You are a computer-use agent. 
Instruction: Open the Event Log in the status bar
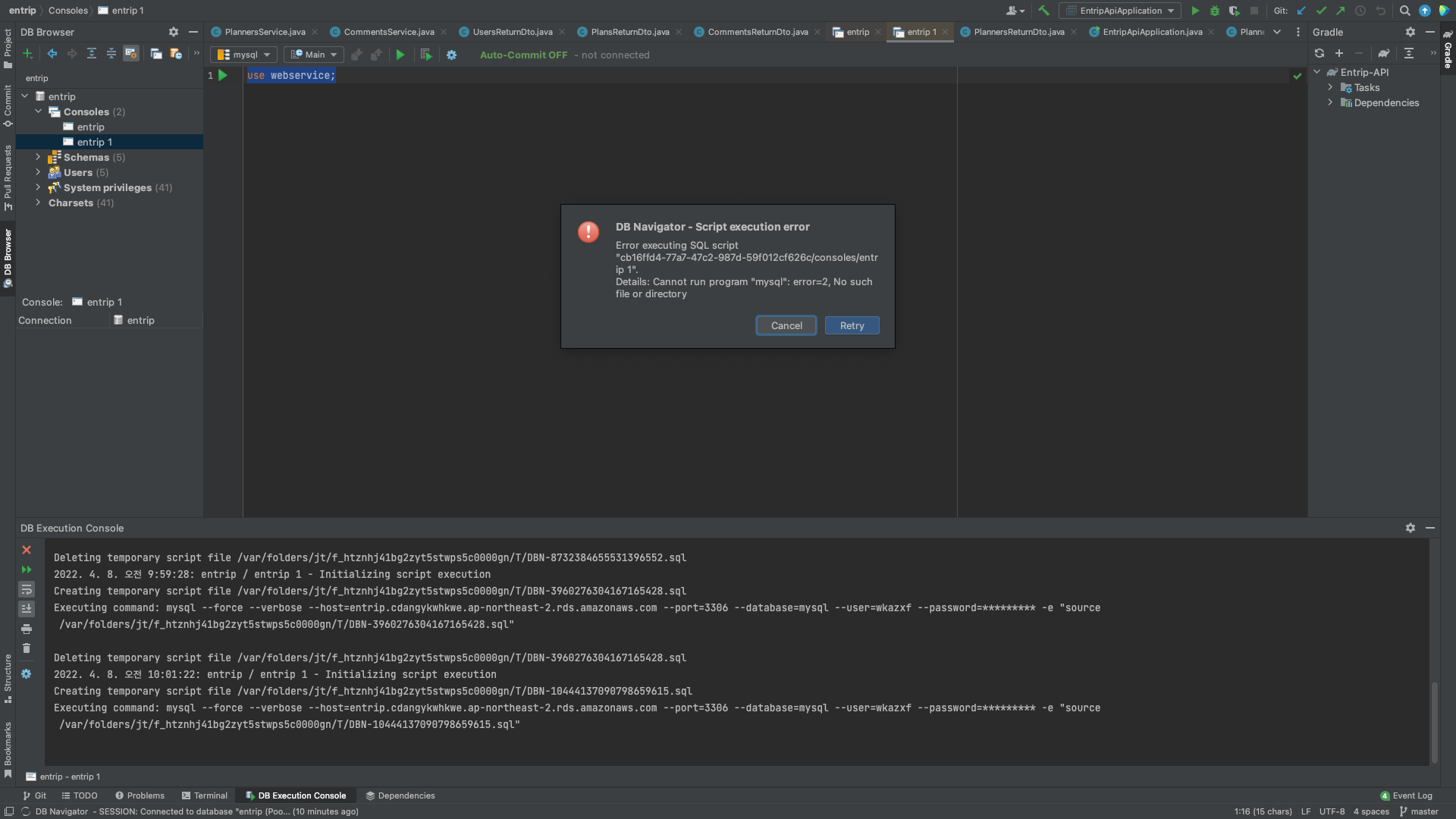1407,795
